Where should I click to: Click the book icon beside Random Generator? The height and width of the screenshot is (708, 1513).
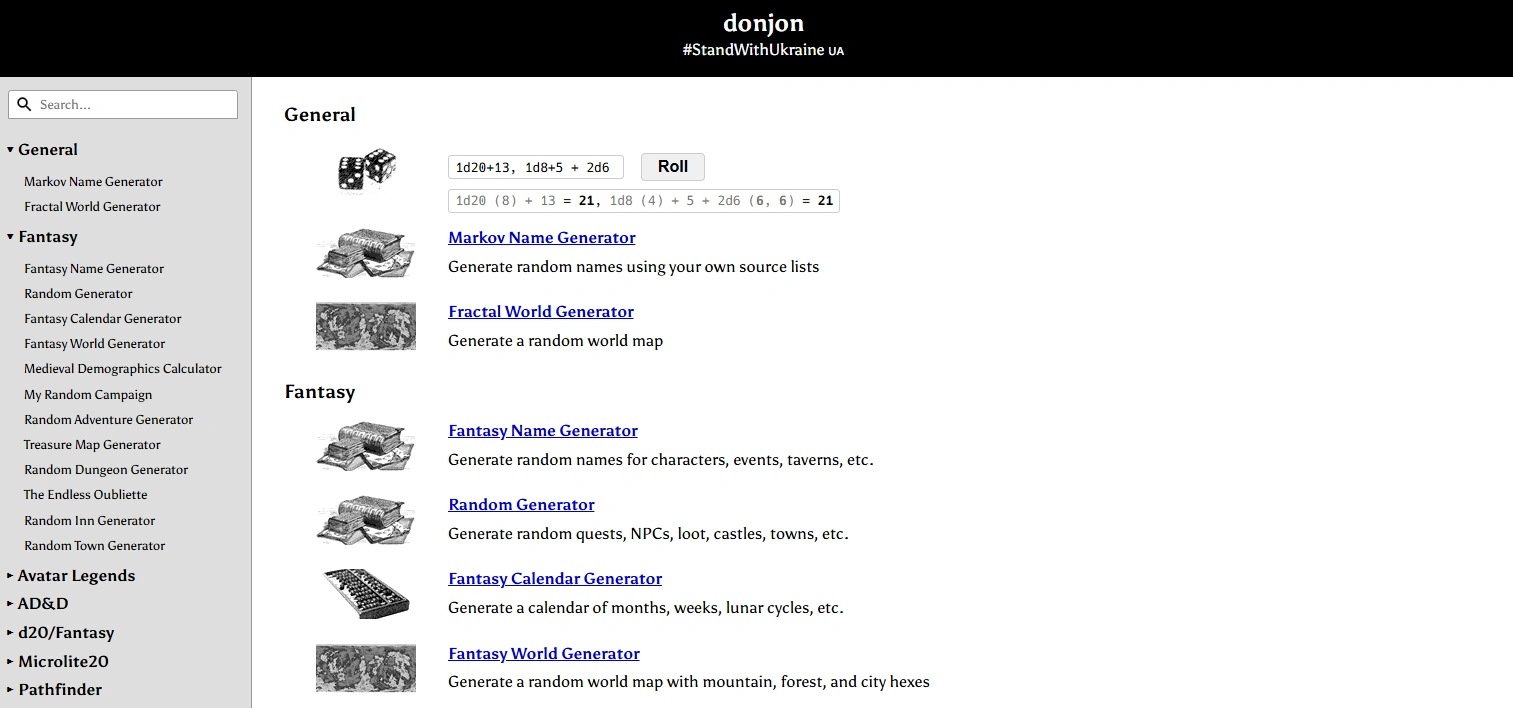(x=366, y=519)
